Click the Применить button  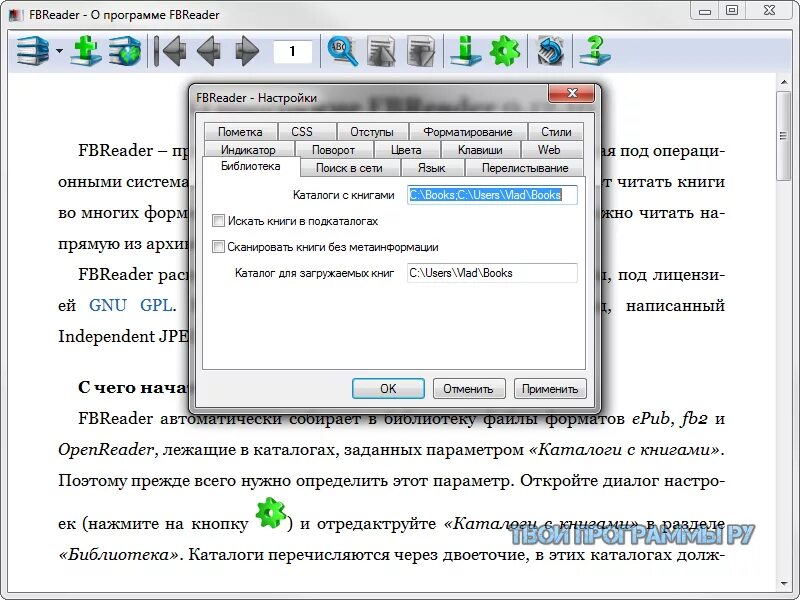(550, 388)
